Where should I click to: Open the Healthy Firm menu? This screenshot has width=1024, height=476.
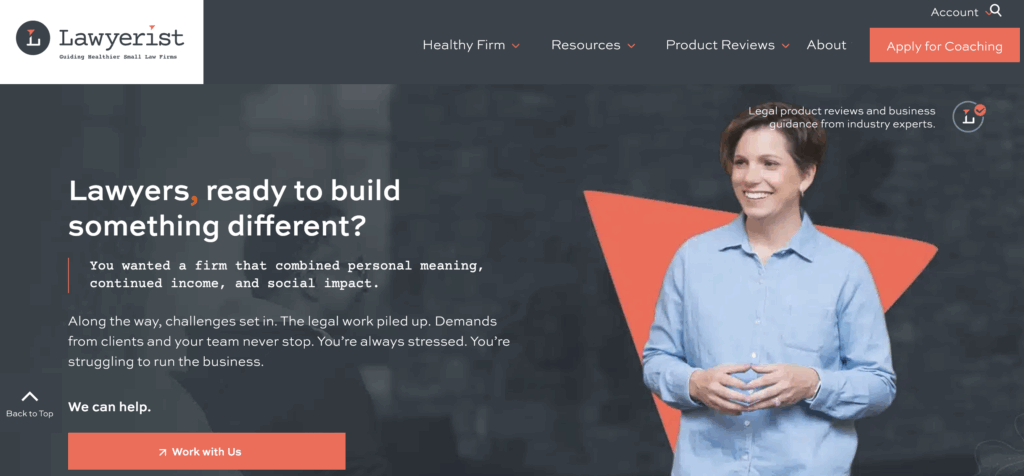click(464, 45)
